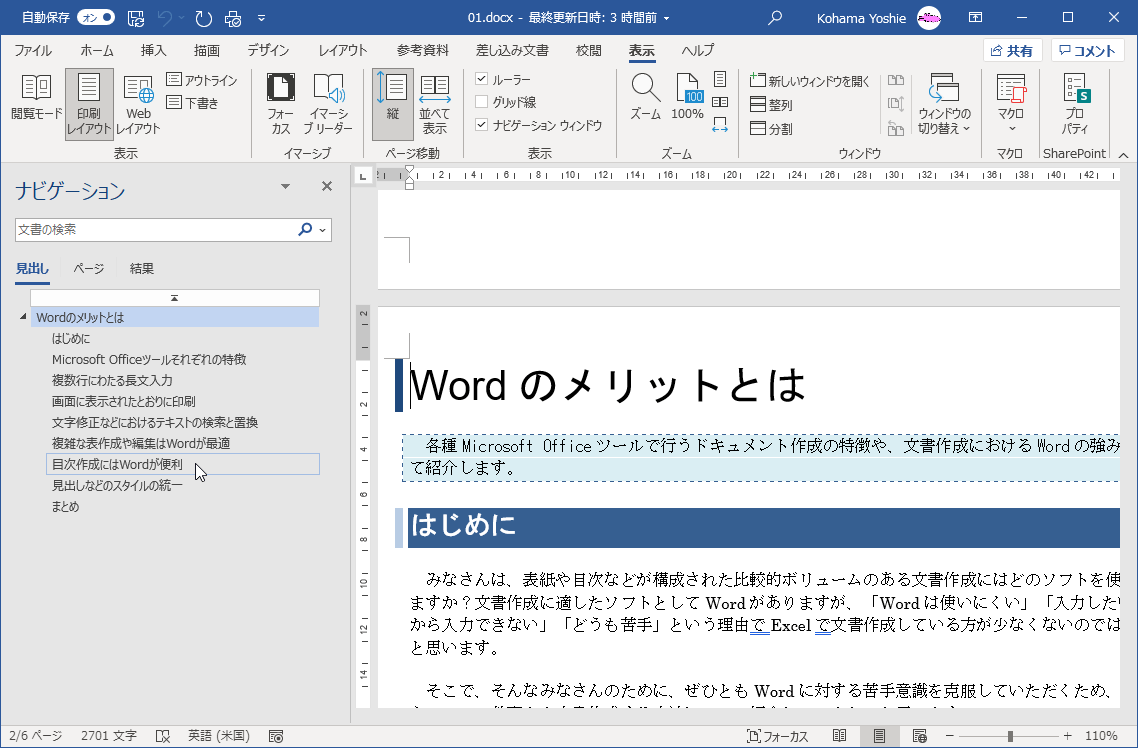Collapse the Wordのメリットとは heading in navigation
Screen dimensions: 1138x748
[23, 318]
